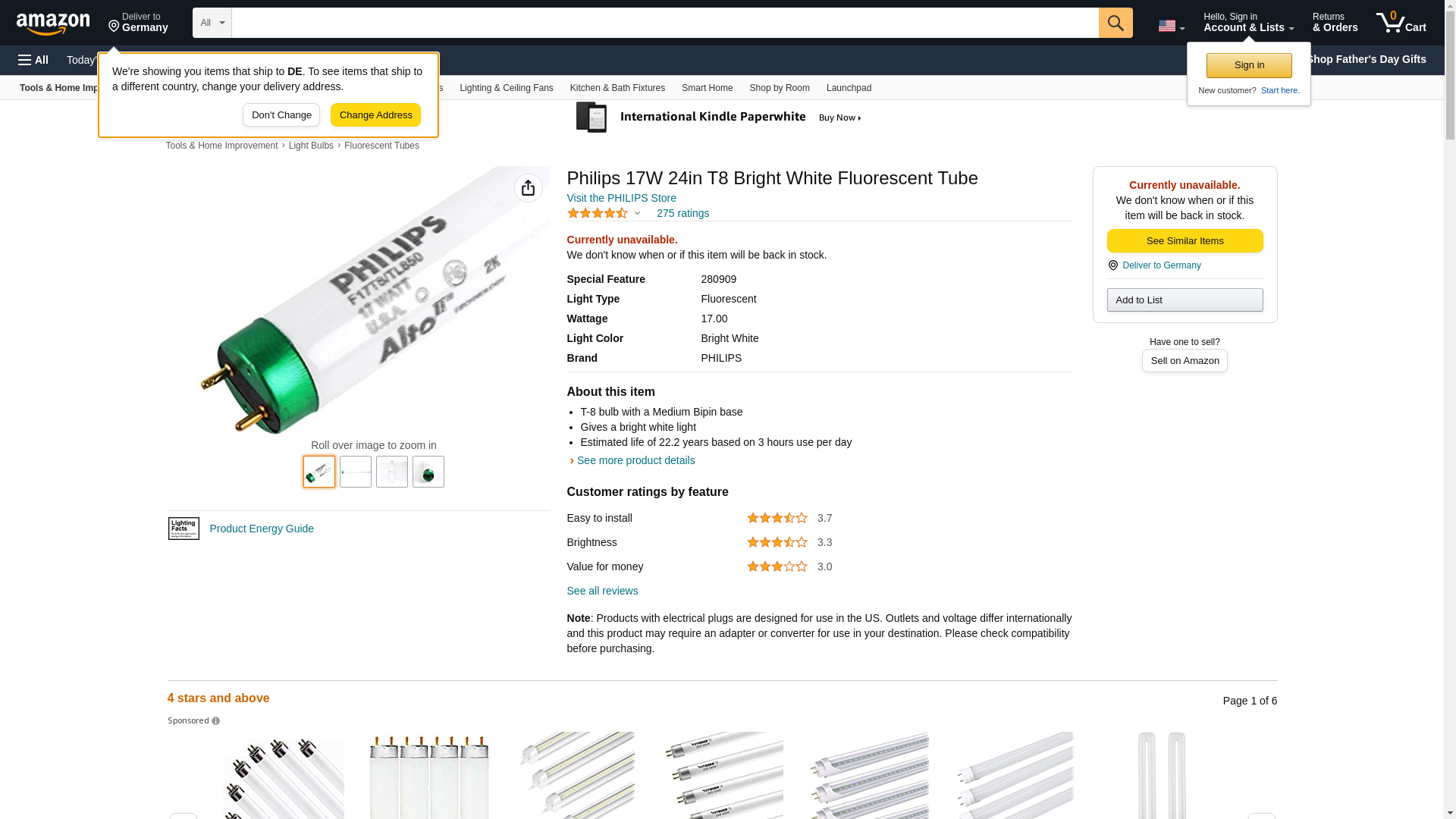Click the US flag language selector
The width and height of the screenshot is (1456, 819).
pos(1171,26)
